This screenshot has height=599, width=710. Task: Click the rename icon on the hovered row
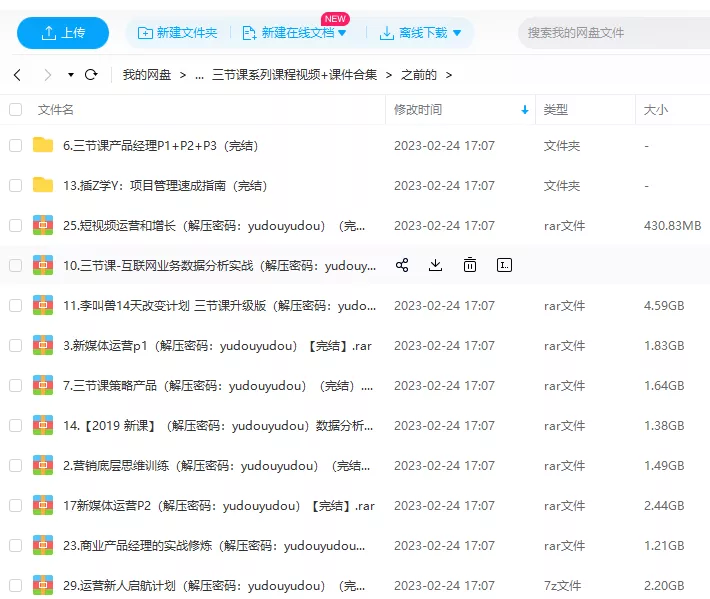click(x=504, y=265)
